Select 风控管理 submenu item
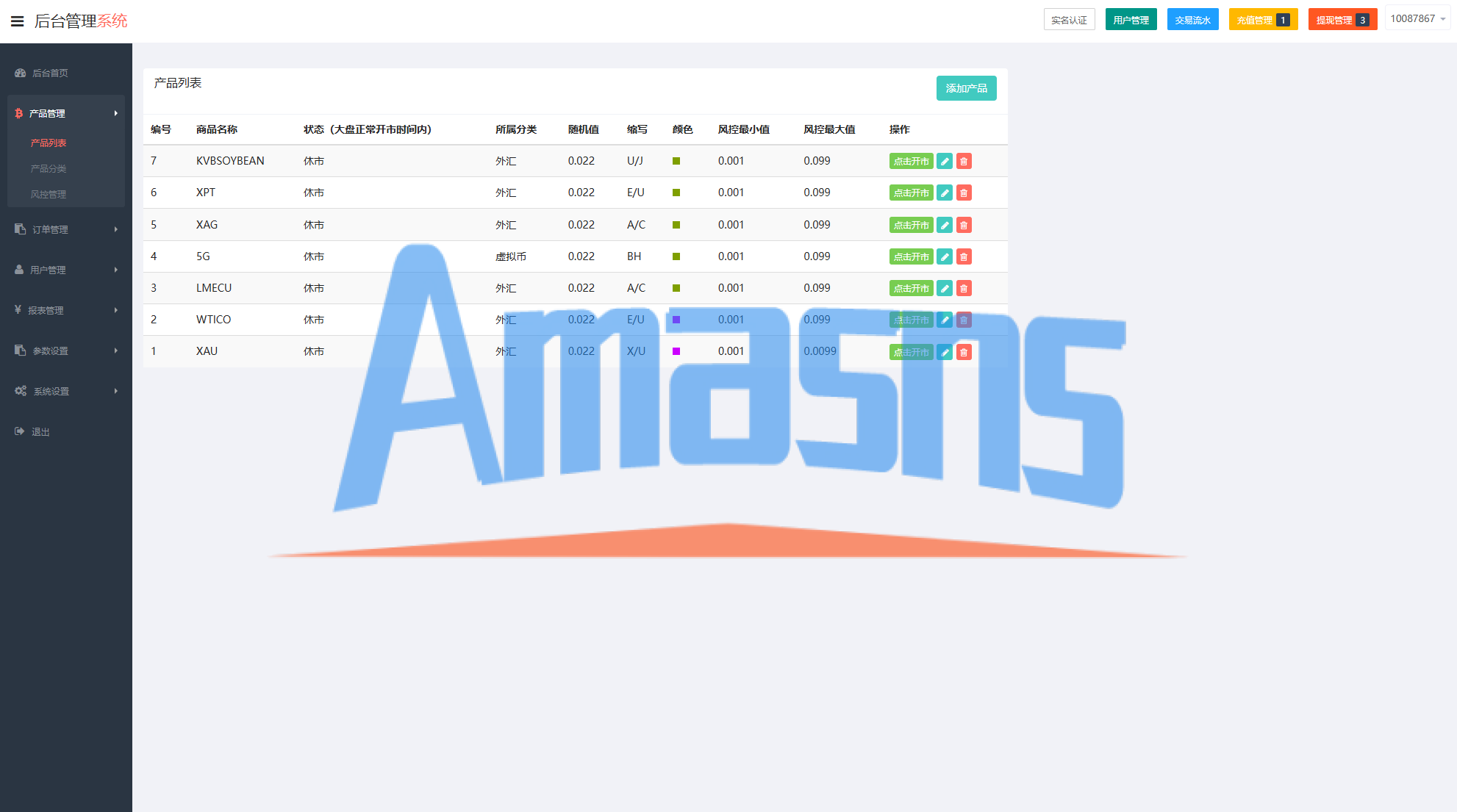Viewport: 1457px width, 812px height. click(49, 195)
